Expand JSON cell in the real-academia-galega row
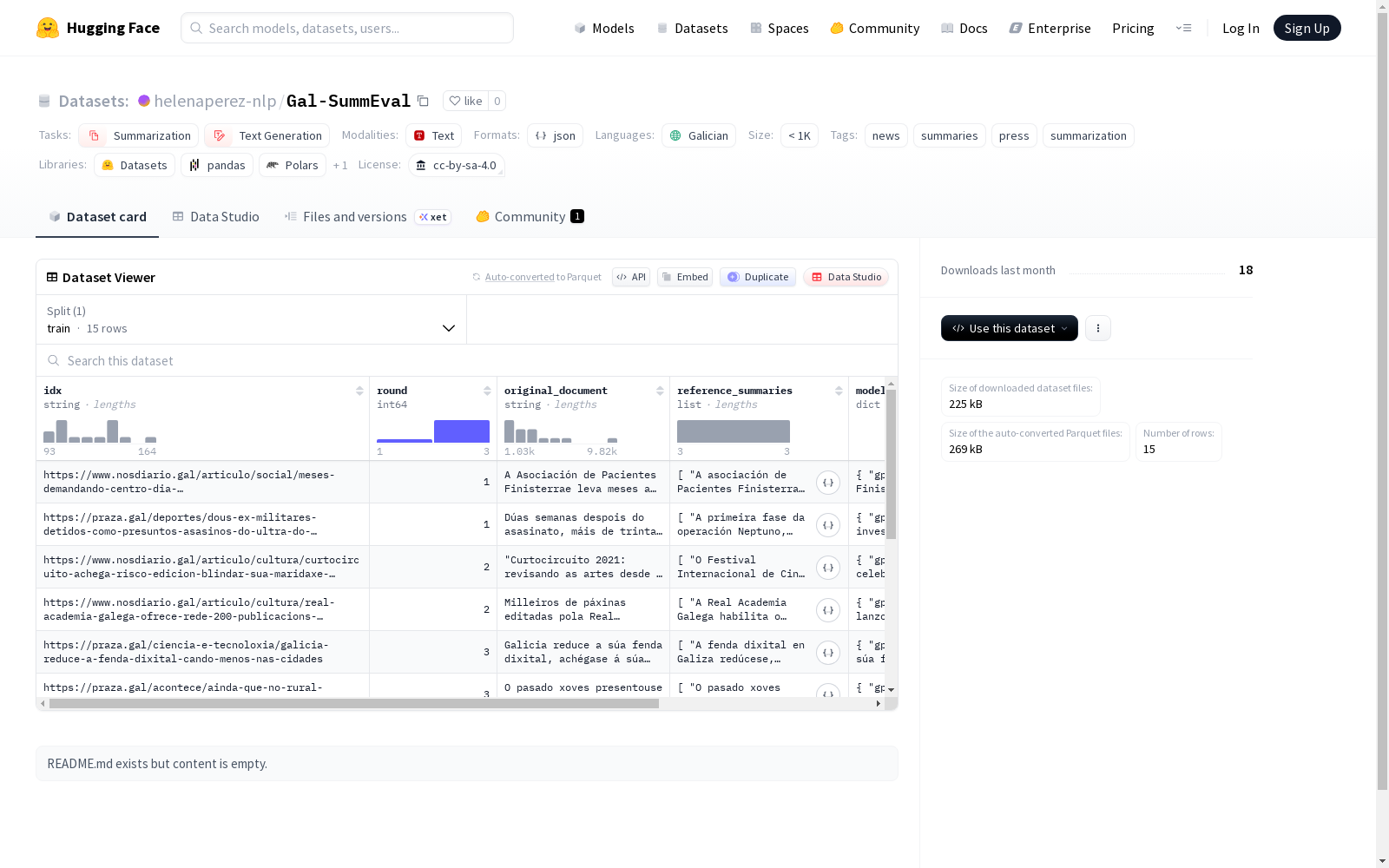This screenshot has height=868, width=1389. click(x=828, y=610)
